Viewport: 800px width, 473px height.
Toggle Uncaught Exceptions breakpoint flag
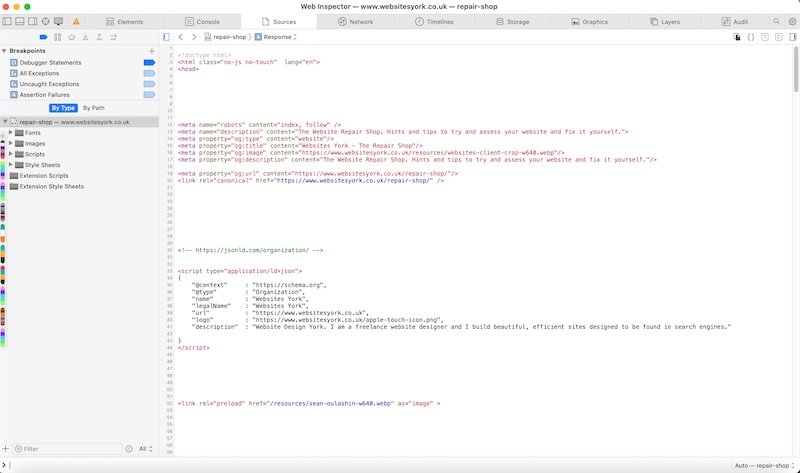(149, 84)
